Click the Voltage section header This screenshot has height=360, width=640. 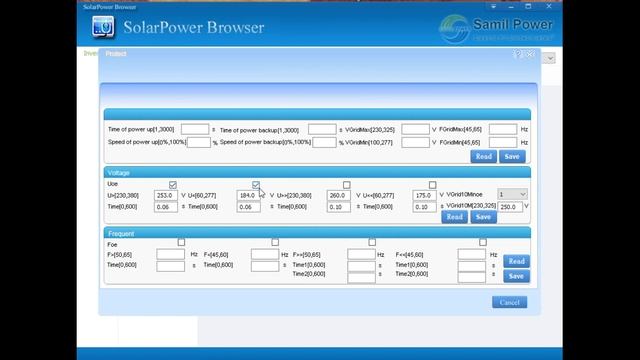click(317, 173)
